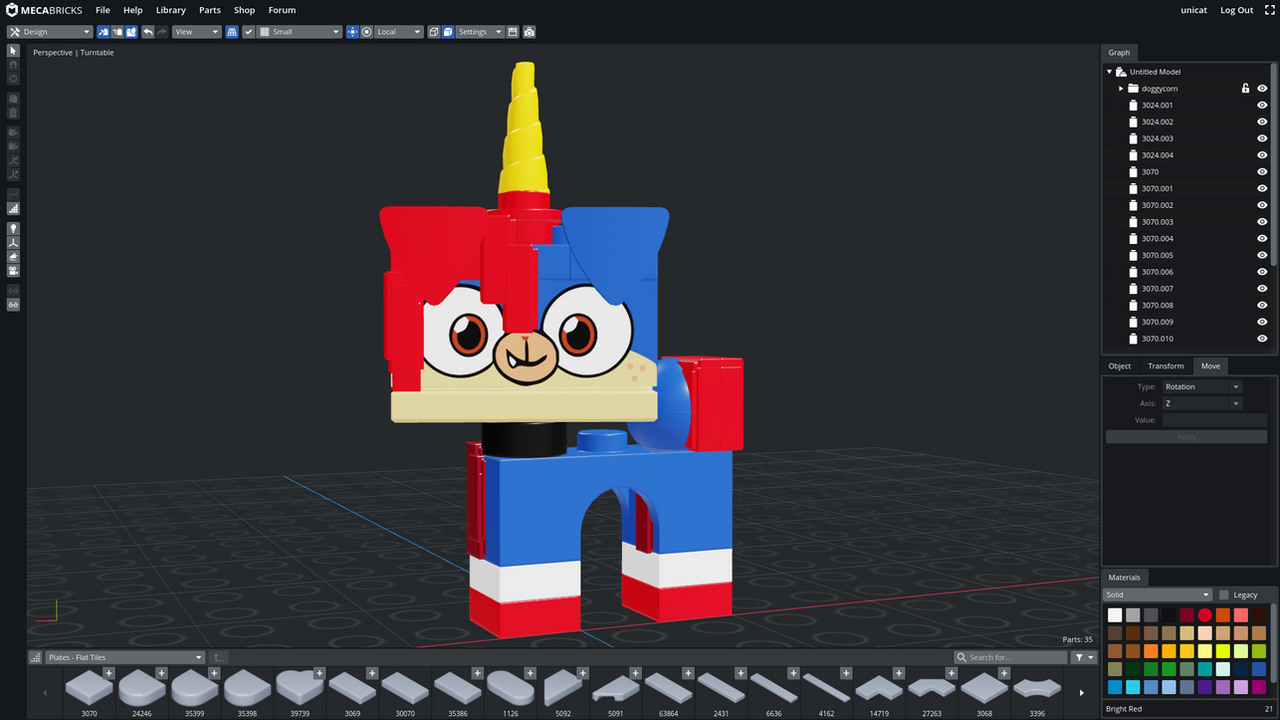Click the bar chart icon in left toolbar
The image size is (1280, 720).
click(x=14, y=209)
